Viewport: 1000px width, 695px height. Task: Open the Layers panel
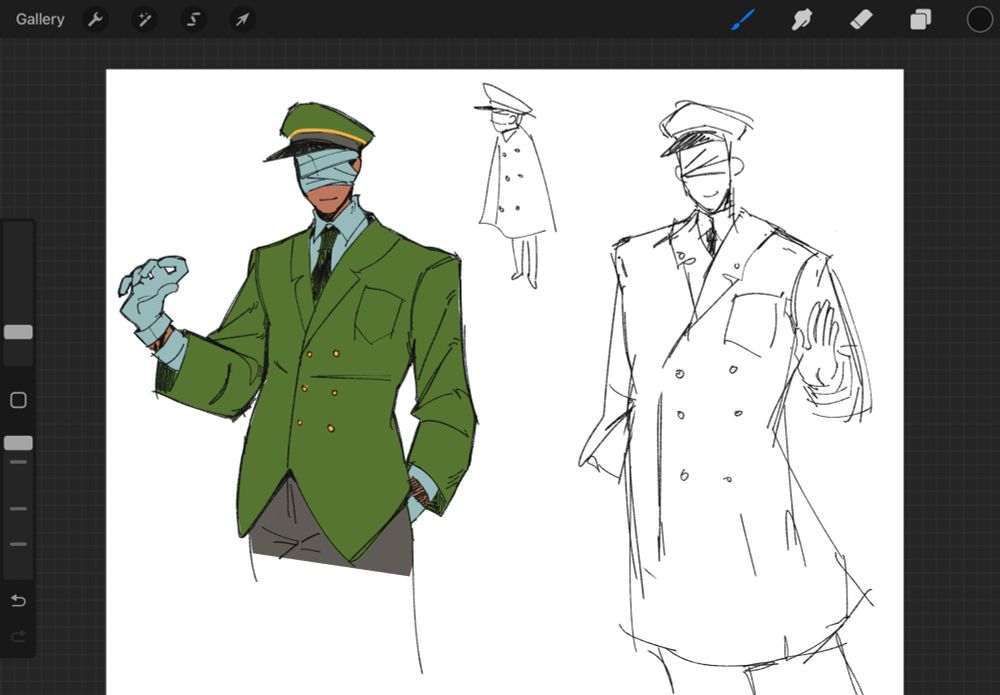click(x=920, y=20)
